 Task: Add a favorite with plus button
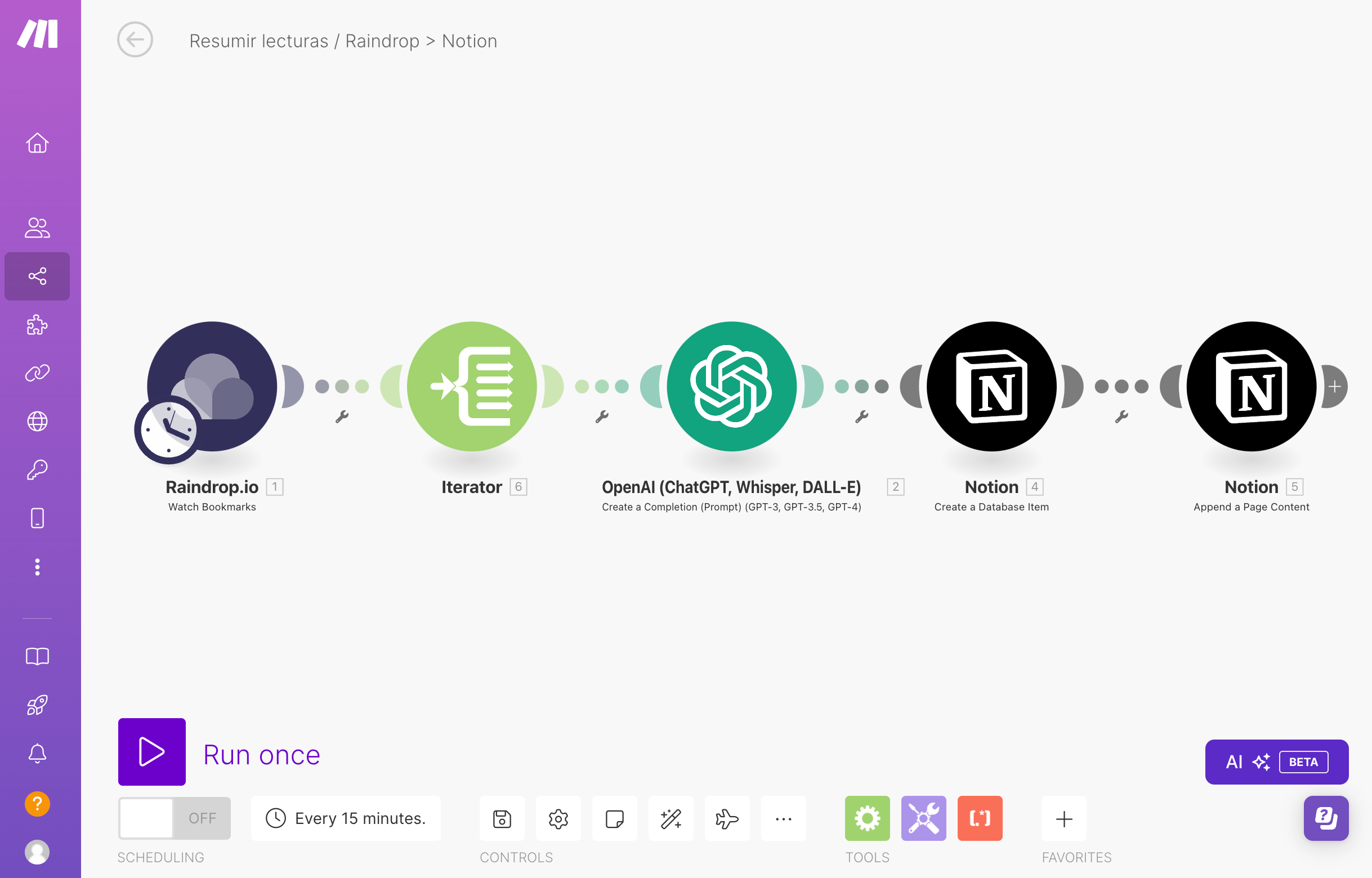click(x=1063, y=819)
